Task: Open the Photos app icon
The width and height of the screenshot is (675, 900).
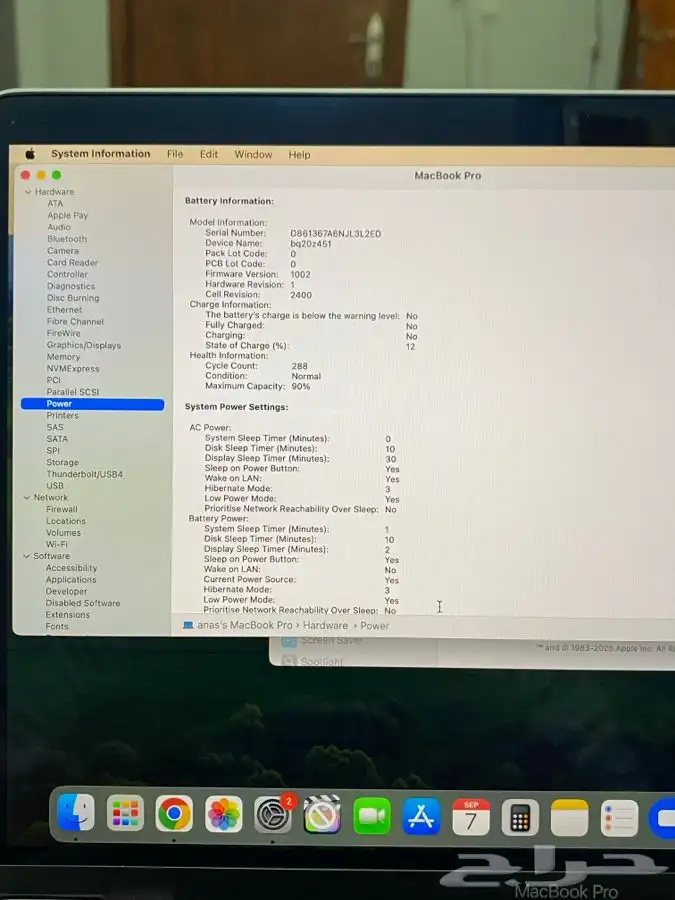Action: 223,814
